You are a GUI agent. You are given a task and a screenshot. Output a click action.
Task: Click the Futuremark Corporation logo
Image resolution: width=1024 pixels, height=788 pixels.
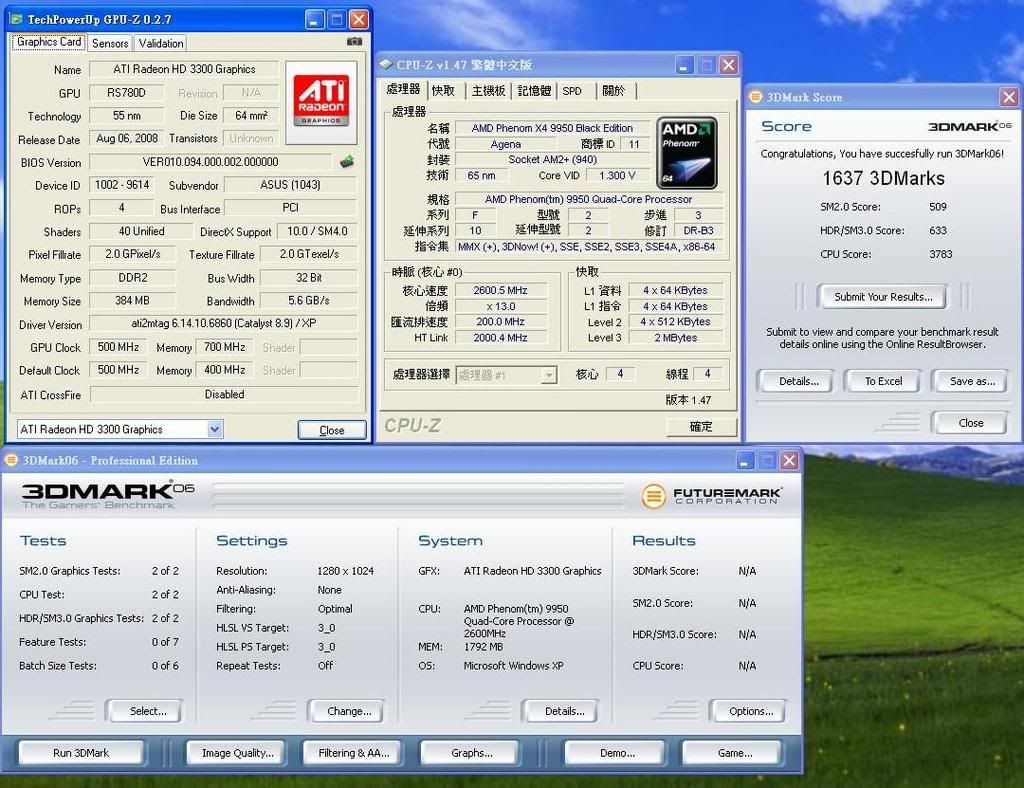click(x=711, y=496)
